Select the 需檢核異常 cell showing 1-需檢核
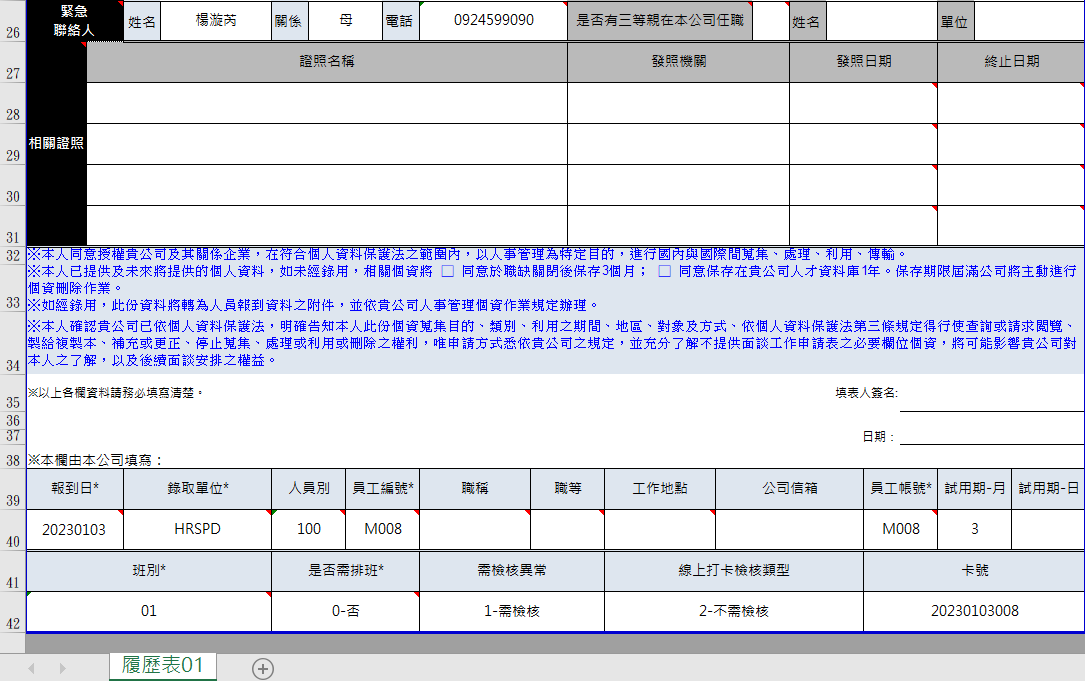 coord(511,611)
